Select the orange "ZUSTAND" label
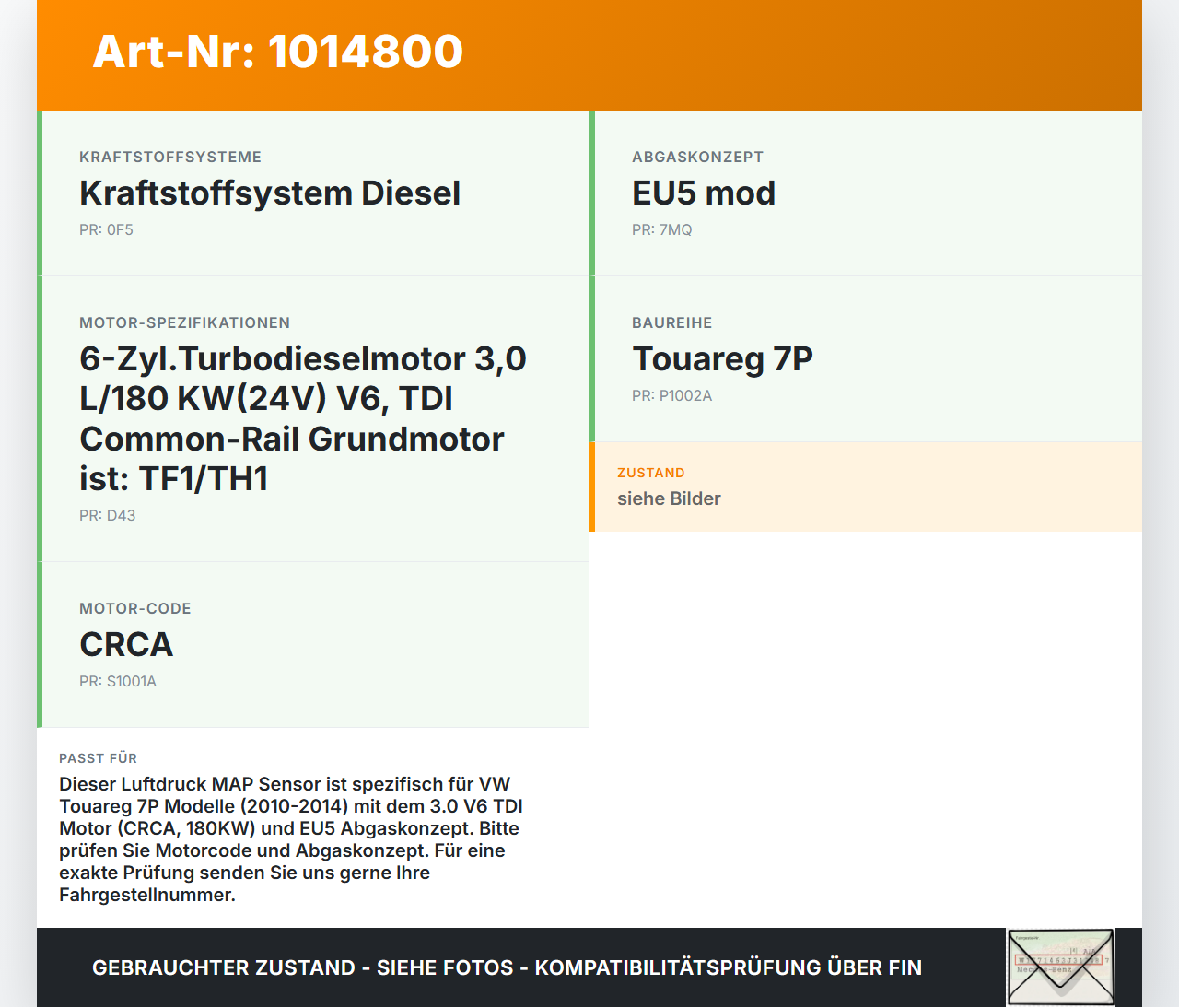This screenshot has width=1179, height=1008. pyautogui.click(x=650, y=473)
